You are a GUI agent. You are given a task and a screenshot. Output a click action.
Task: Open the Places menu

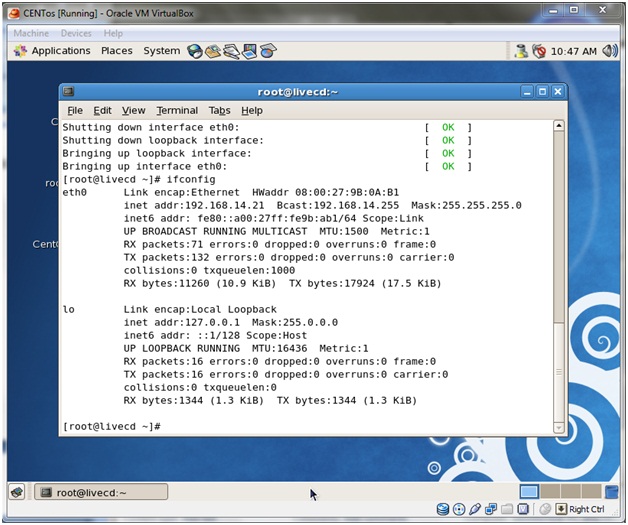[117, 51]
